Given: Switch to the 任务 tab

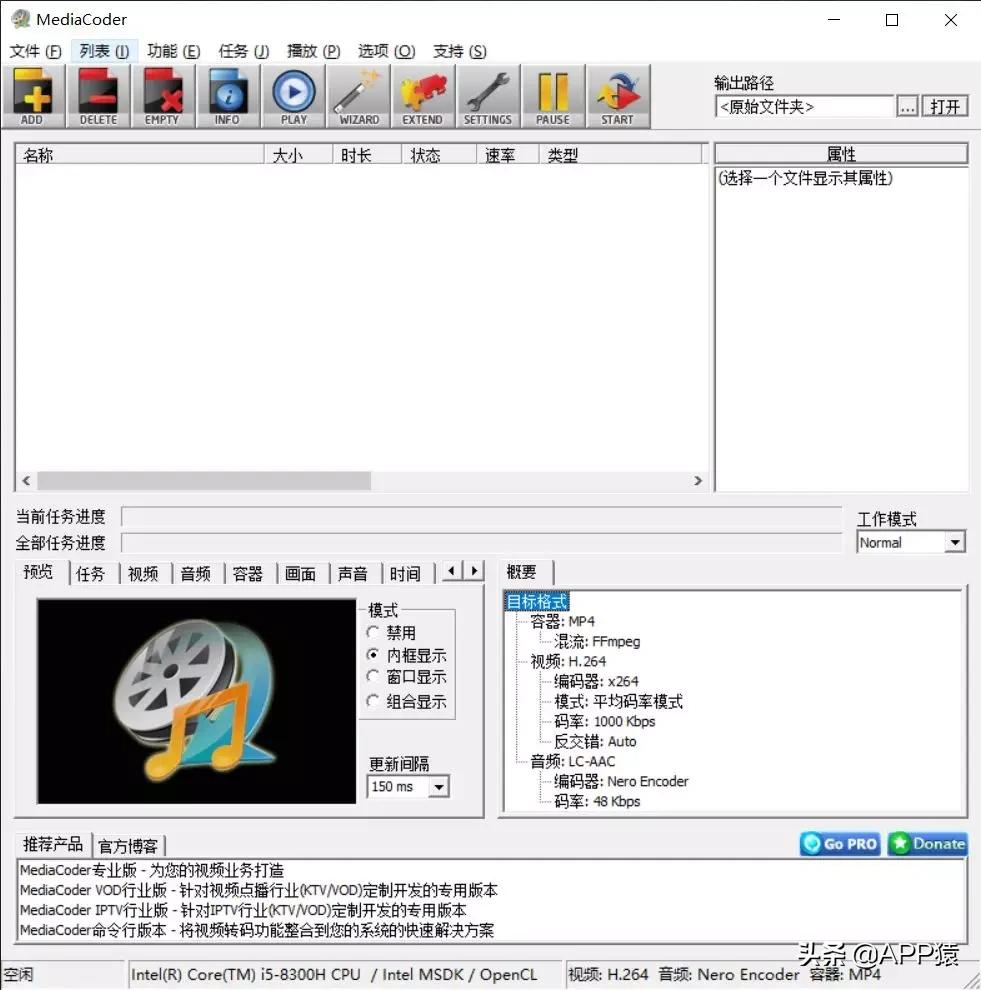Looking at the screenshot, I should pos(91,574).
